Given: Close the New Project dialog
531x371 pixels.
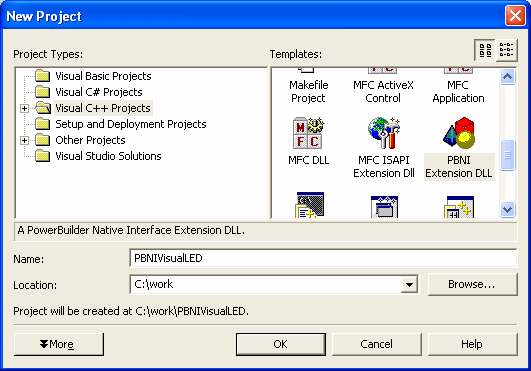Looking at the screenshot, I should (x=515, y=16).
